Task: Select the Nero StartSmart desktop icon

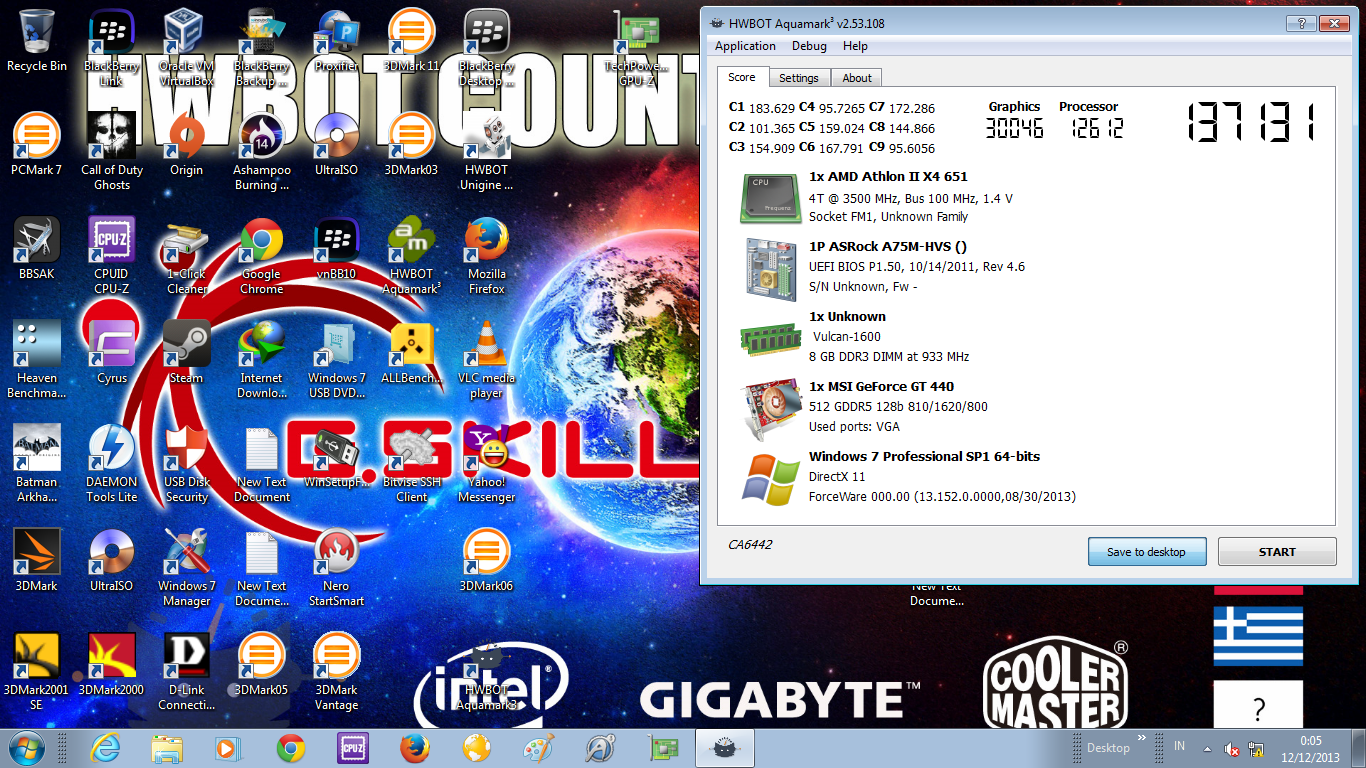Action: click(336, 567)
